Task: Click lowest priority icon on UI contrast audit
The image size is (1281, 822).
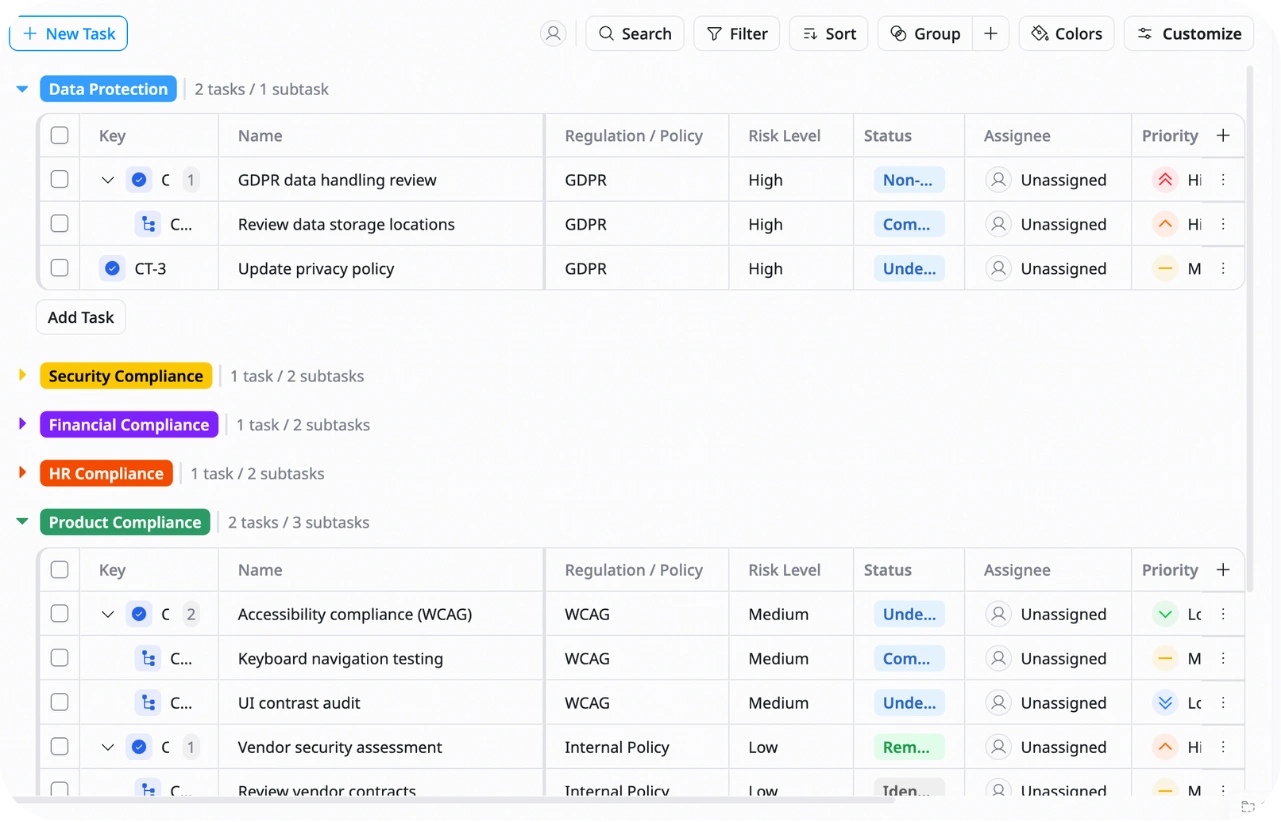Action: click(x=1164, y=702)
